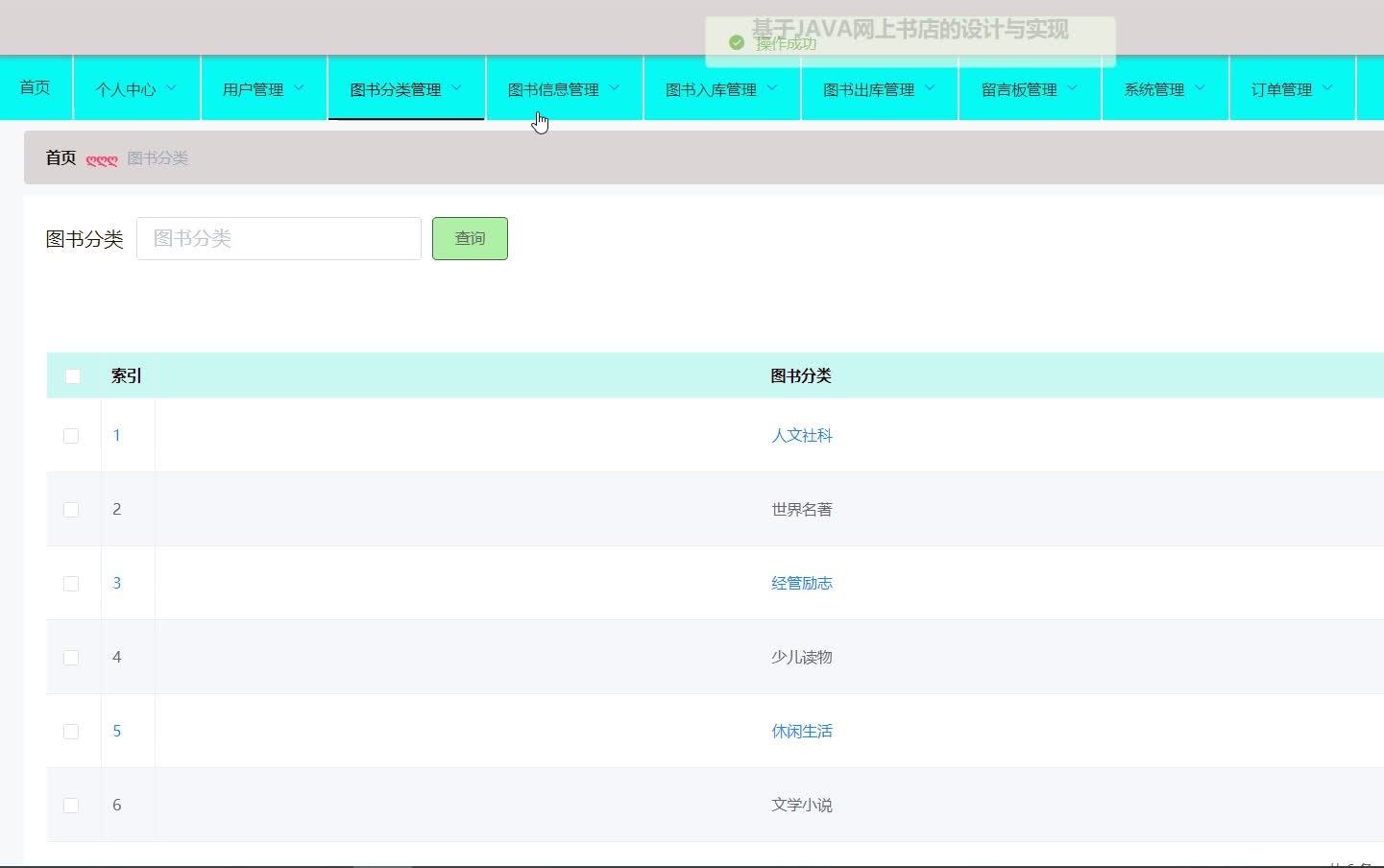Expand the 订单管理 menu chevron
Screen dimensions: 1384x868
[1327, 88]
